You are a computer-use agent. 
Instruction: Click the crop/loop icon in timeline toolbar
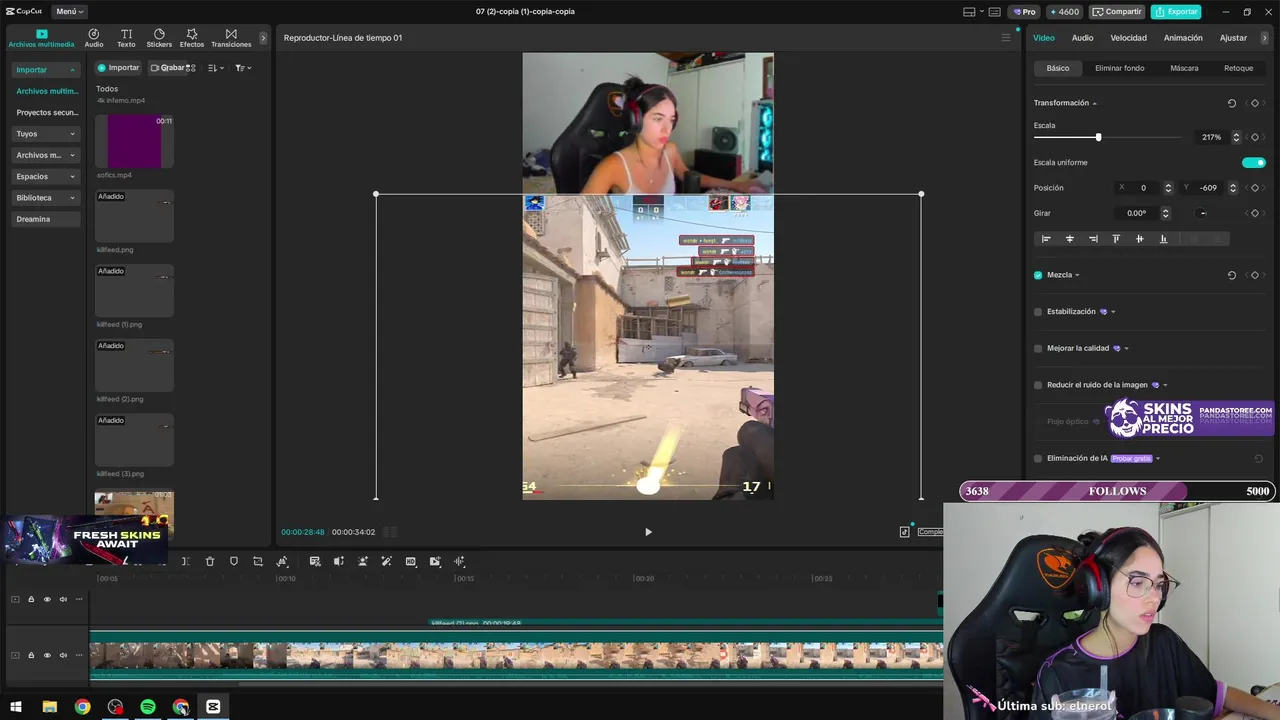(x=258, y=561)
